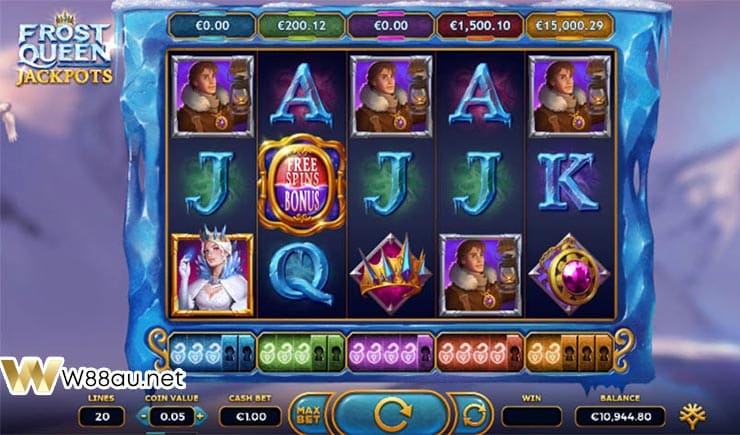Open the Yggdrasil tree logo menu

pos(692,416)
